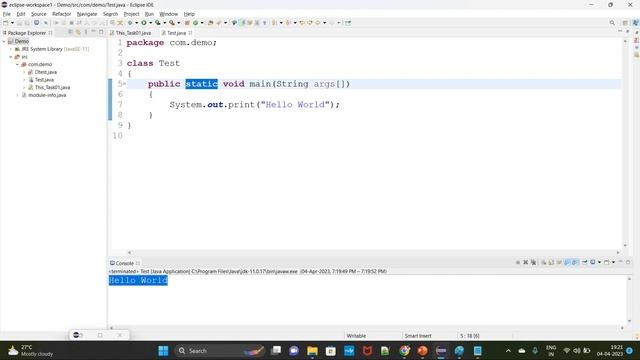Open the Open Console dropdown arrow
The height and width of the screenshot is (360, 640).
[x=613, y=262]
